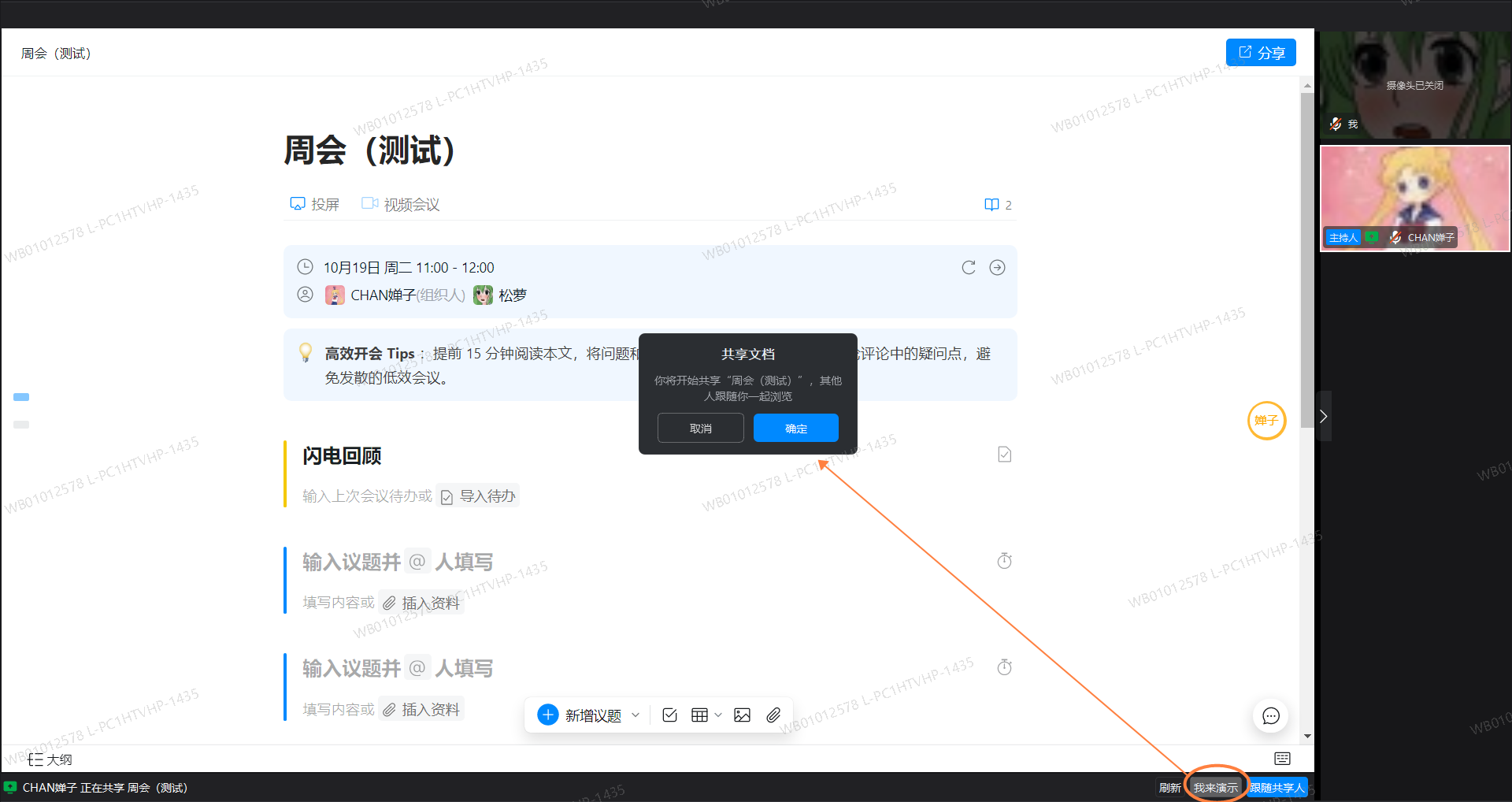Image resolution: width=1512 pixels, height=802 pixels.
Task: Confirm document sharing with 确定
Action: [795, 428]
